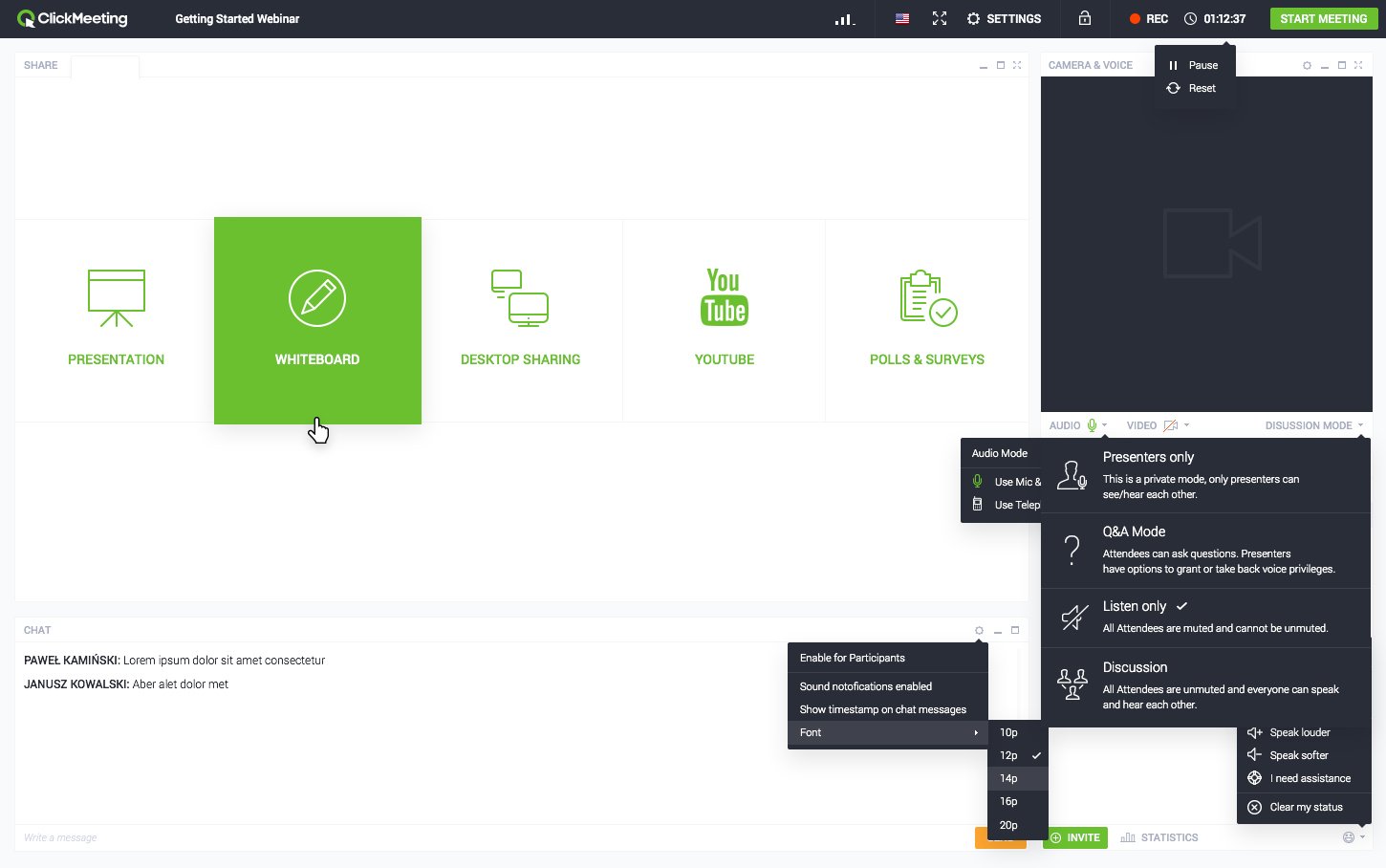Screen dimensions: 1386x868
Task: Open the status emoticon menu in chat
Action: (1349, 836)
